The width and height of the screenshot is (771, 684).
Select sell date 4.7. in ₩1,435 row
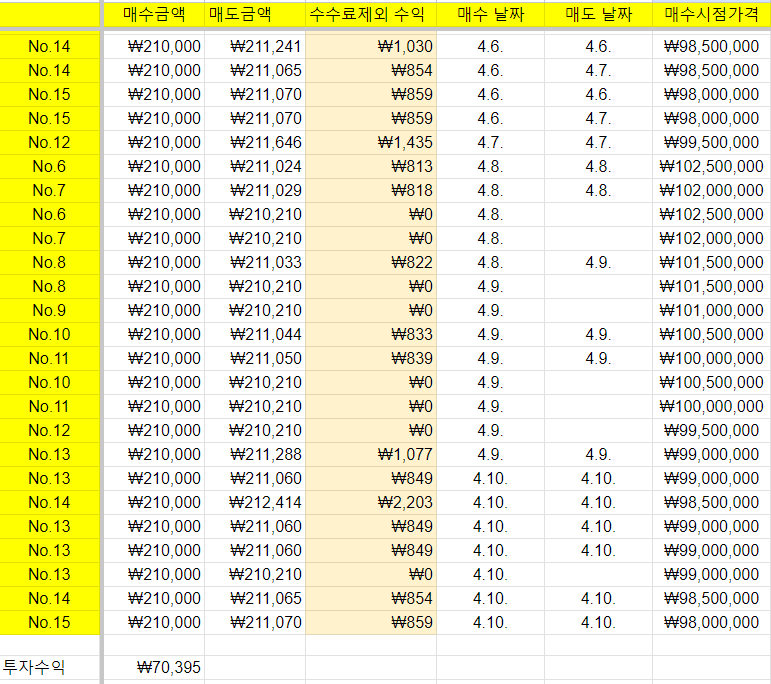point(598,143)
